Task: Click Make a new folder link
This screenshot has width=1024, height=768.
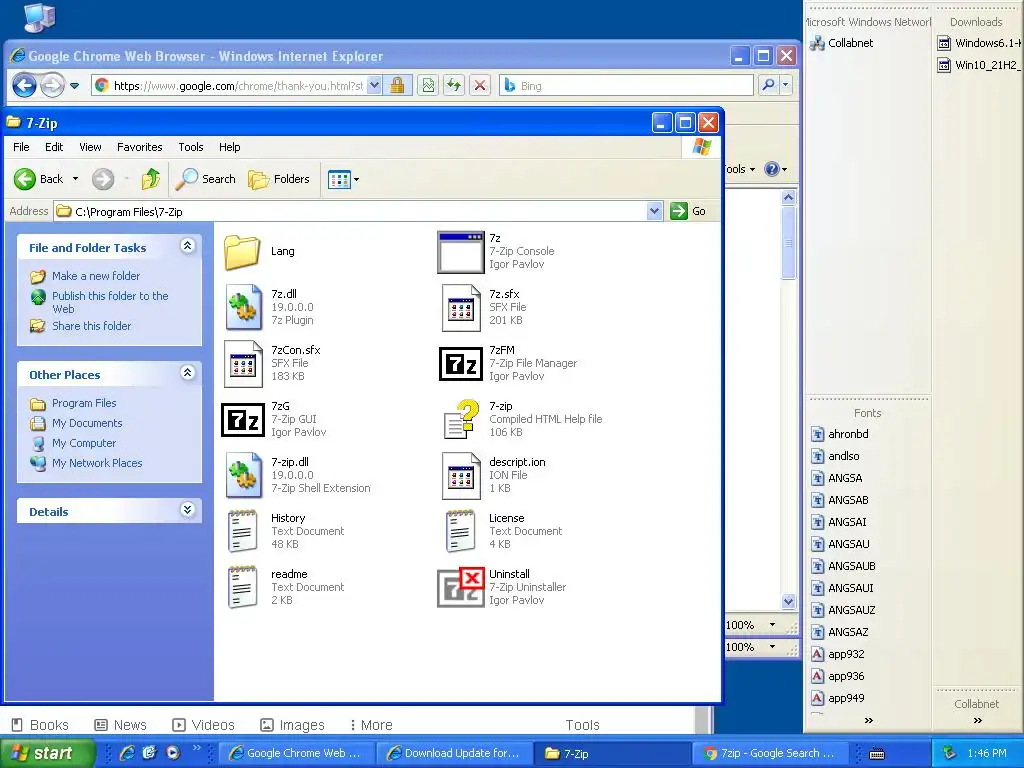Action: [96, 276]
